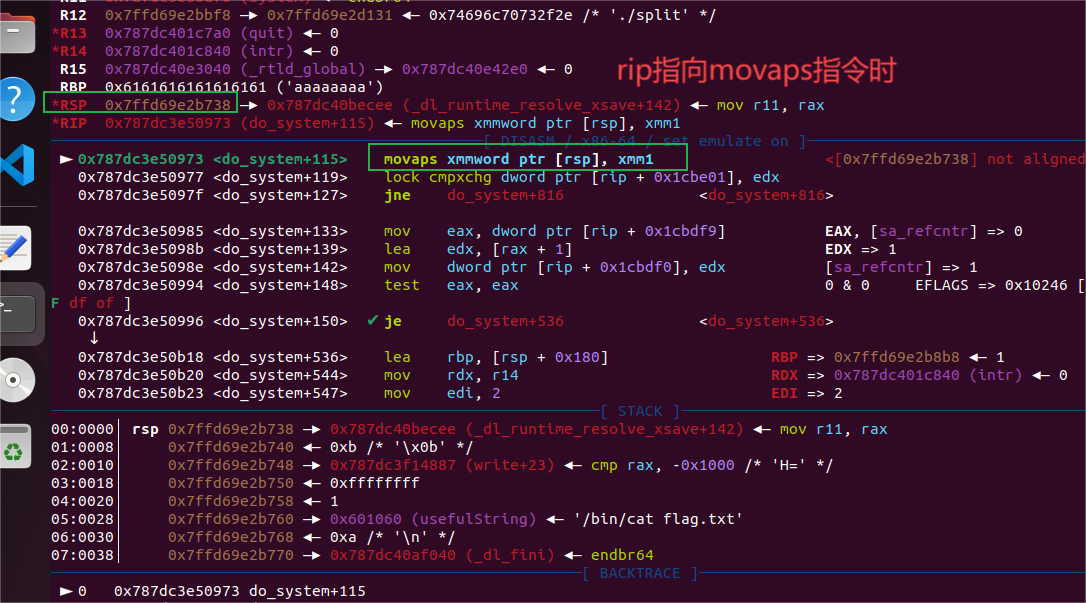Viewport: 1086px width, 603px height.
Task: Select the '/bin/cat flag.txt' string
Action: pos(658,519)
